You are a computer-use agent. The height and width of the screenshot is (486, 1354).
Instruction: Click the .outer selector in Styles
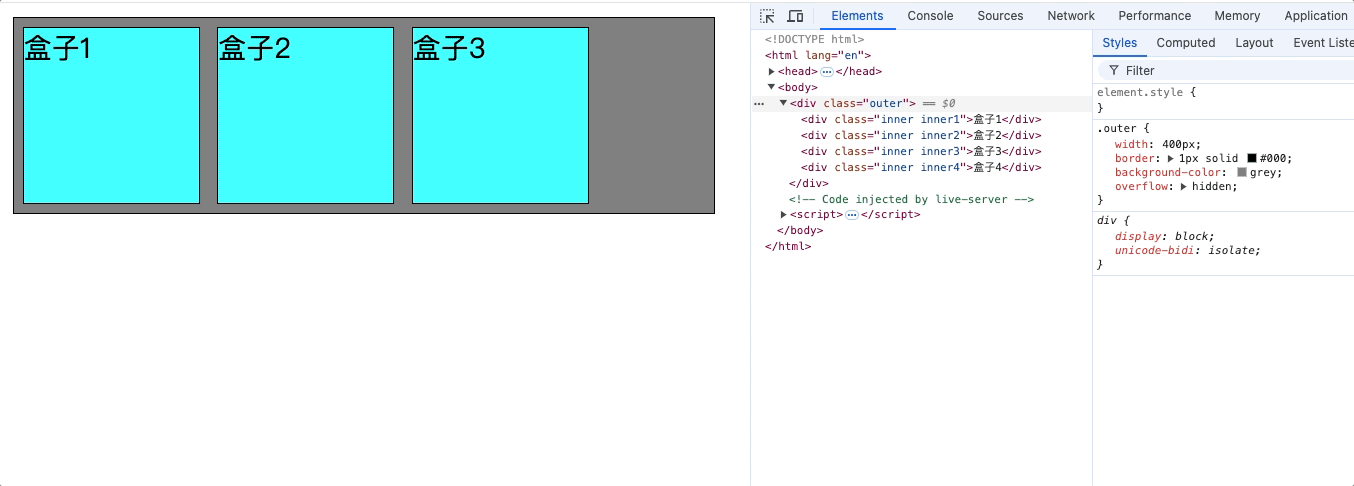pyautogui.click(x=1116, y=129)
